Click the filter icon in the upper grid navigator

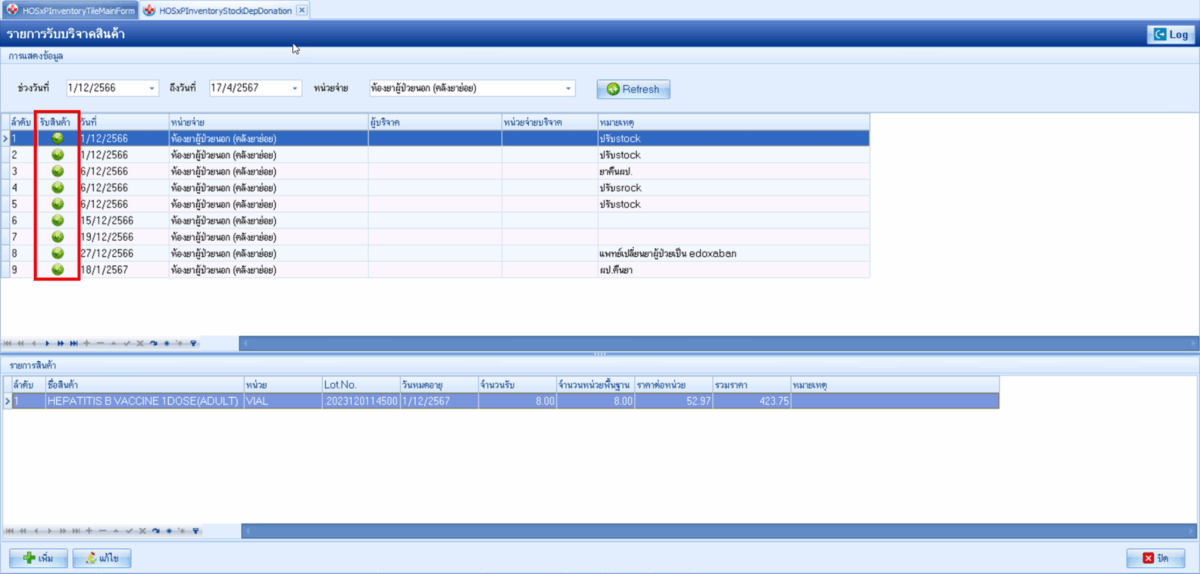(195, 343)
